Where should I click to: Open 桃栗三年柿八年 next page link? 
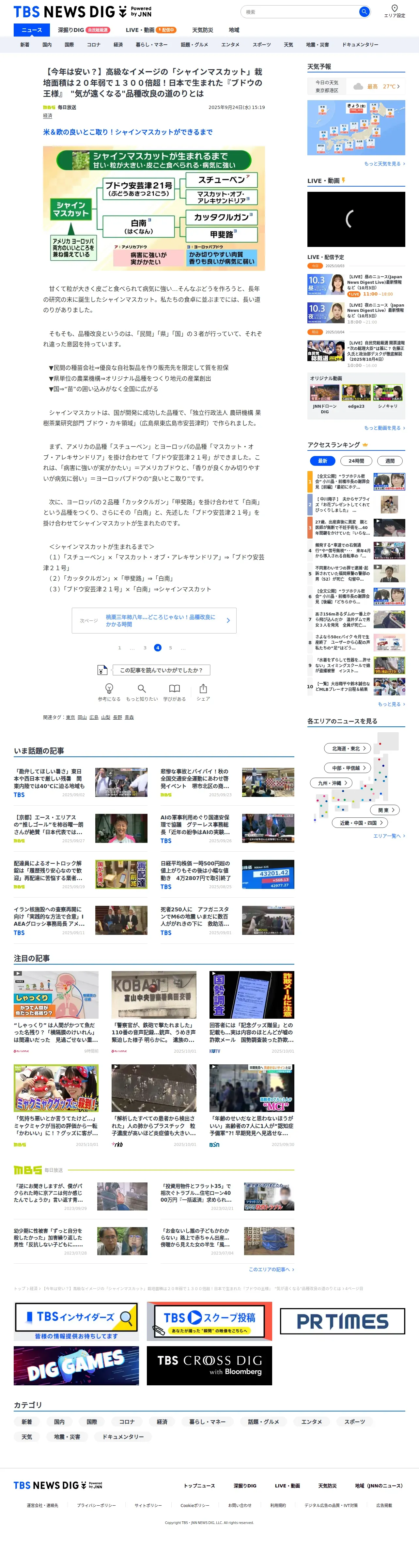pyautogui.click(x=154, y=620)
